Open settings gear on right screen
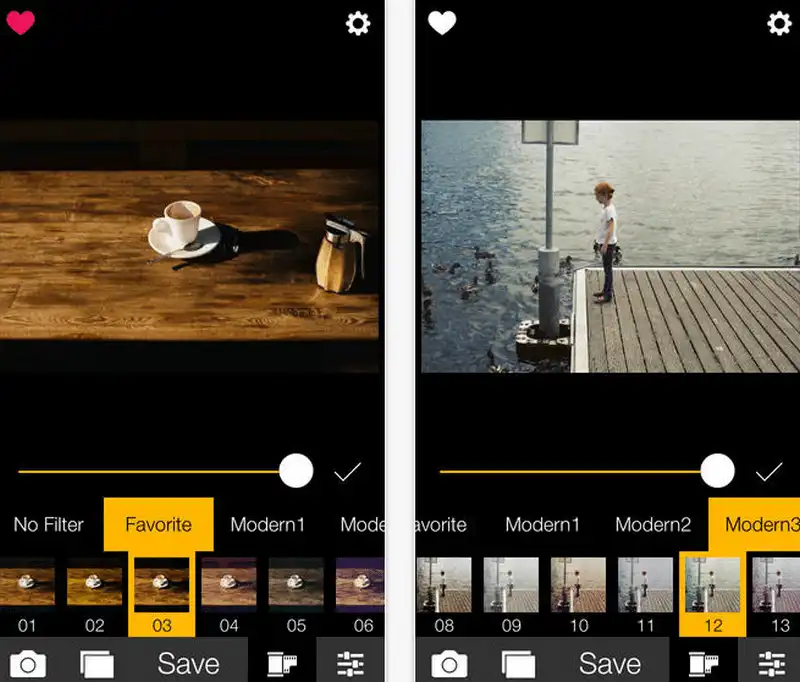This screenshot has width=800, height=682. click(779, 24)
